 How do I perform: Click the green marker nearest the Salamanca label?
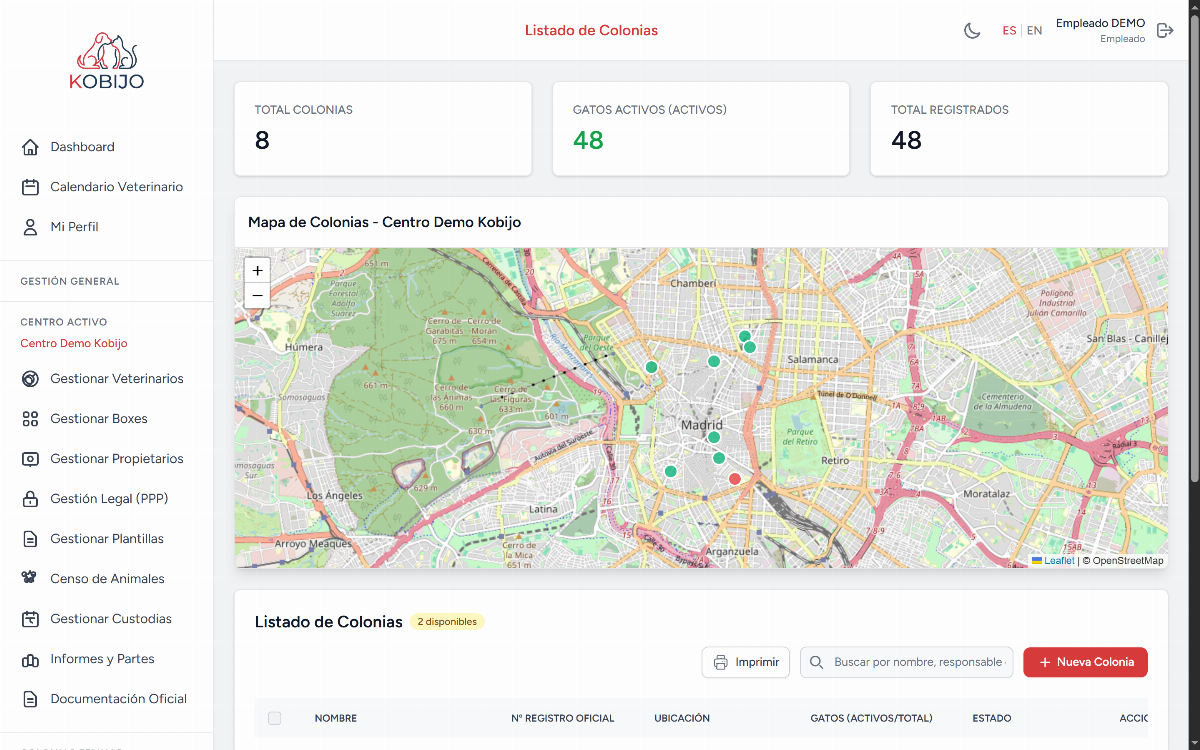pos(750,347)
